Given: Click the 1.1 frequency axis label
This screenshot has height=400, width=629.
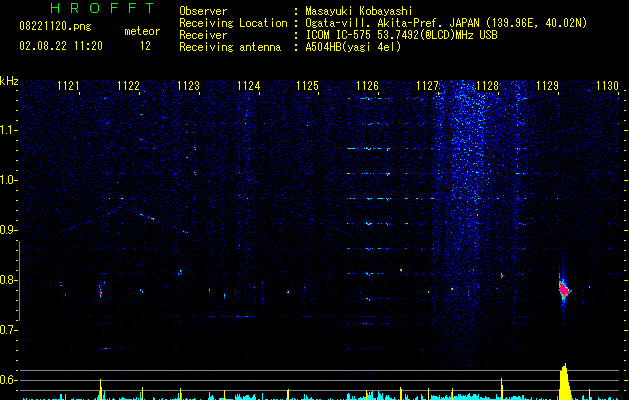Looking at the screenshot, I should 8,130.
